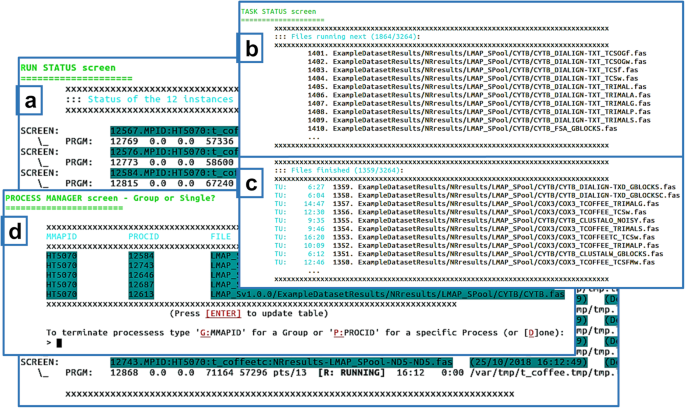
Task: Select PROCID 12584 in the process table
Action: pos(141,256)
